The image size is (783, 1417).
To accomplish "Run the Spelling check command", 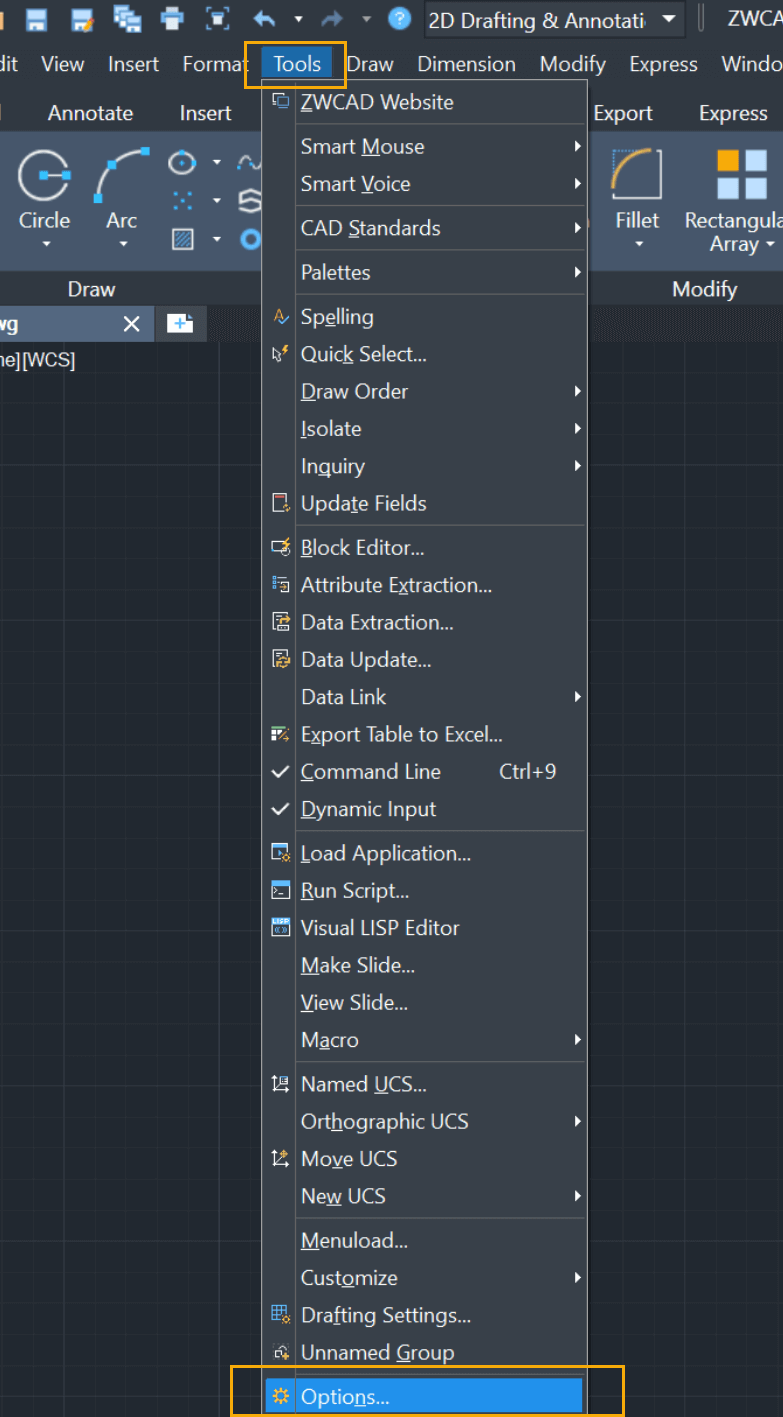I will pyautogui.click(x=424, y=317).
